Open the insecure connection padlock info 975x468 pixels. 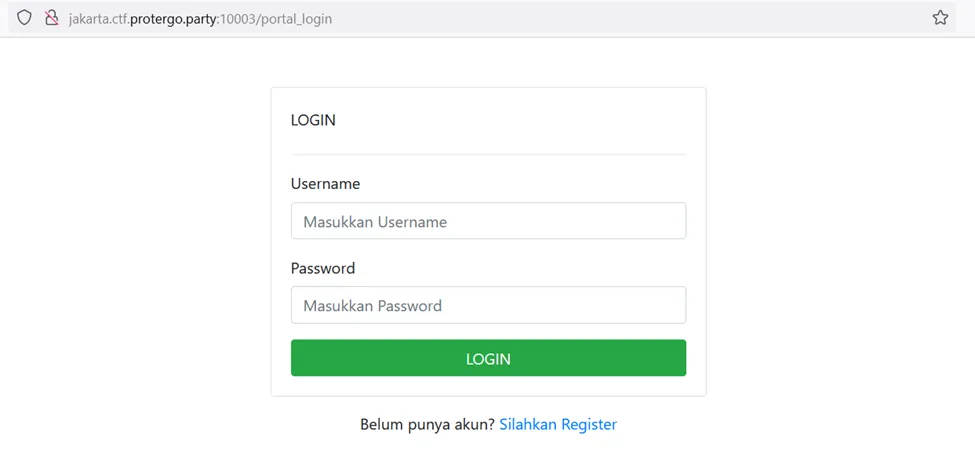pyautogui.click(x=52, y=18)
